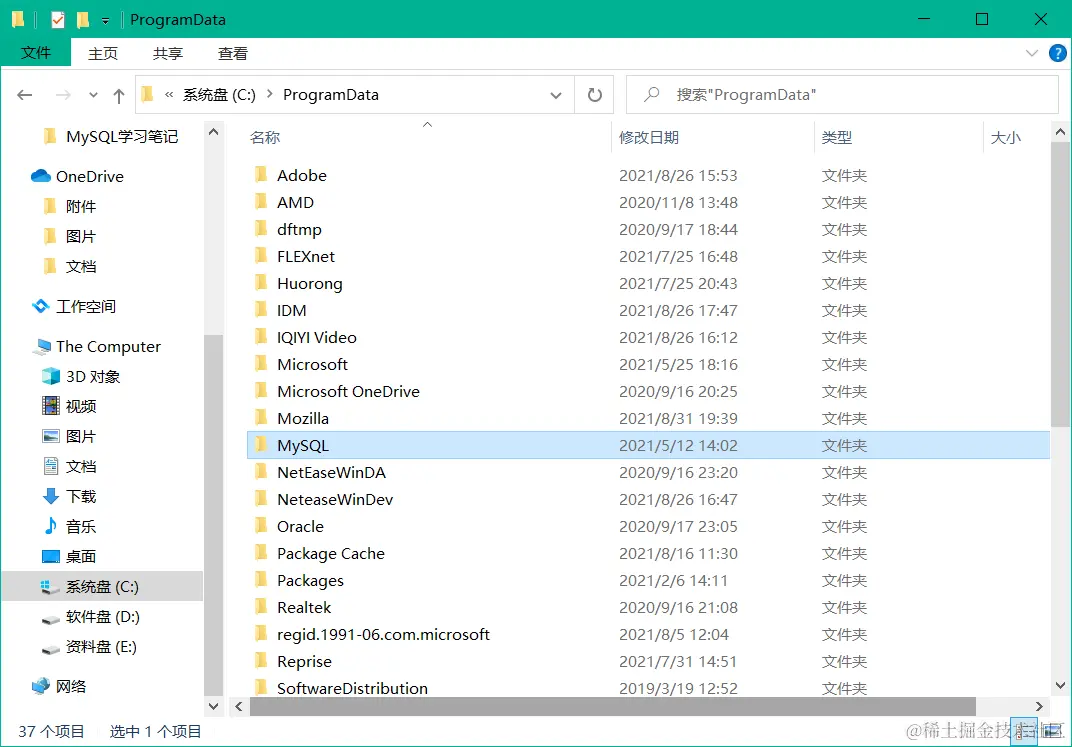Open MySQL学习笔记 in quick access

[x=122, y=137]
